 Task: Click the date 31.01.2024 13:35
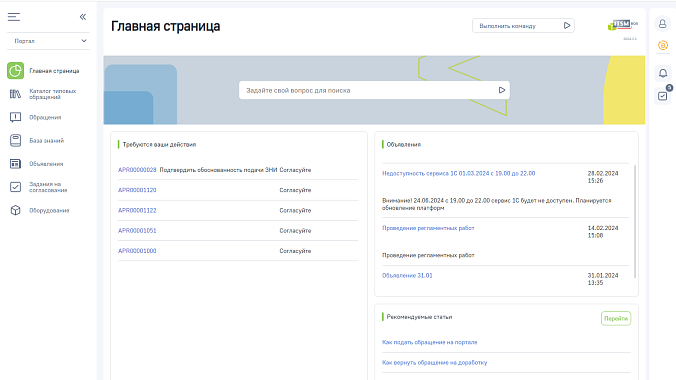pos(603,279)
